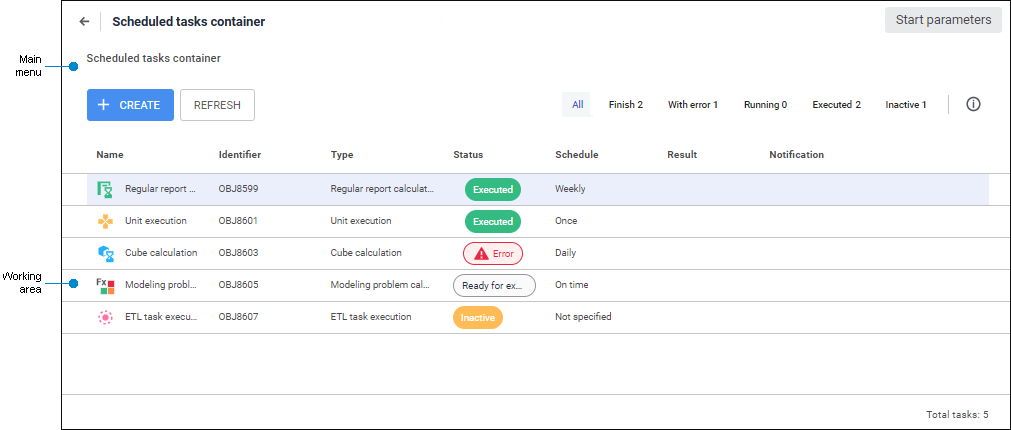Filter by Running 0
This screenshot has height=430, width=1011.
coord(765,104)
